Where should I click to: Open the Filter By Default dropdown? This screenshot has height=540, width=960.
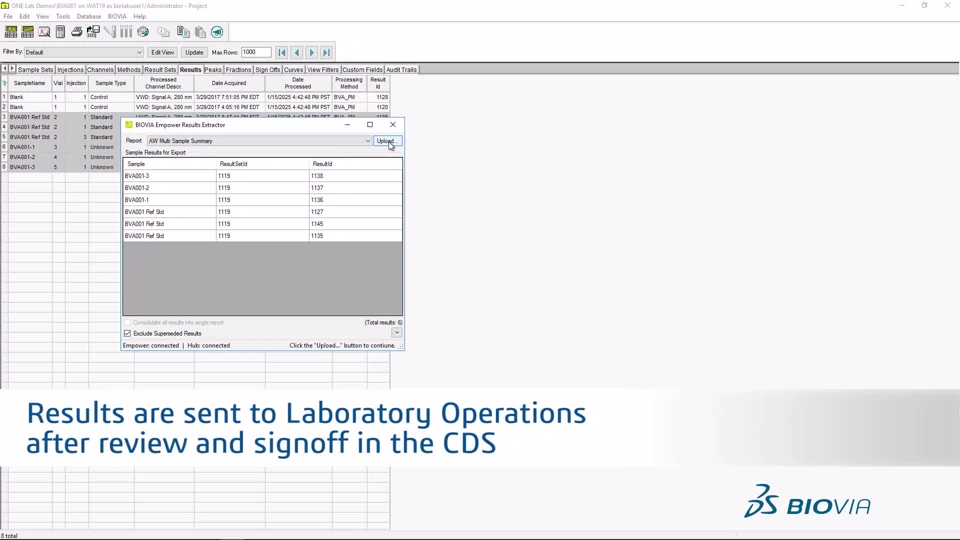[x=84, y=53]
